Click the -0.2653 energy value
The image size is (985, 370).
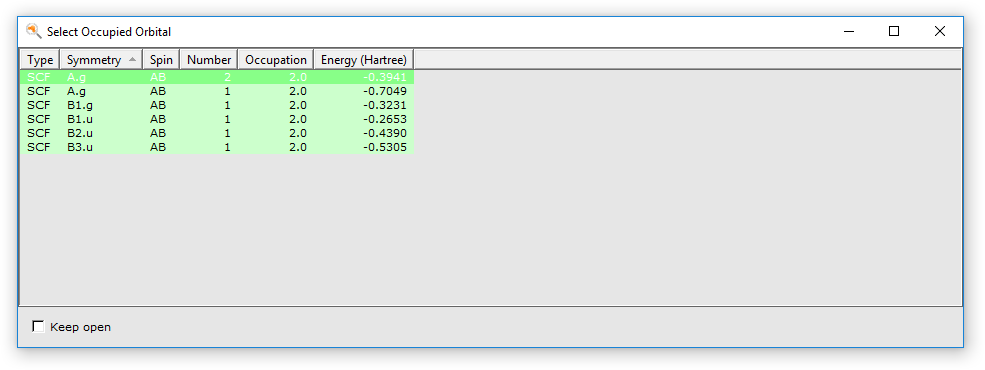click(385, 119)
